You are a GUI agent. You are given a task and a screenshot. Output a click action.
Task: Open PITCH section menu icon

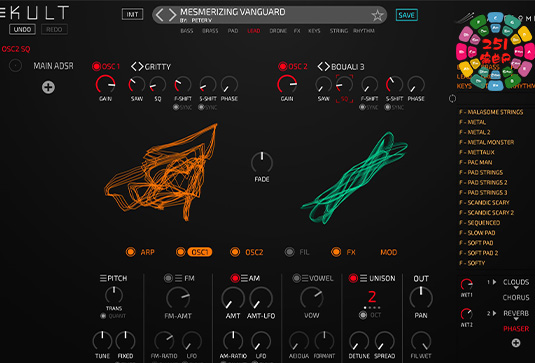click(x=103, y=278)
